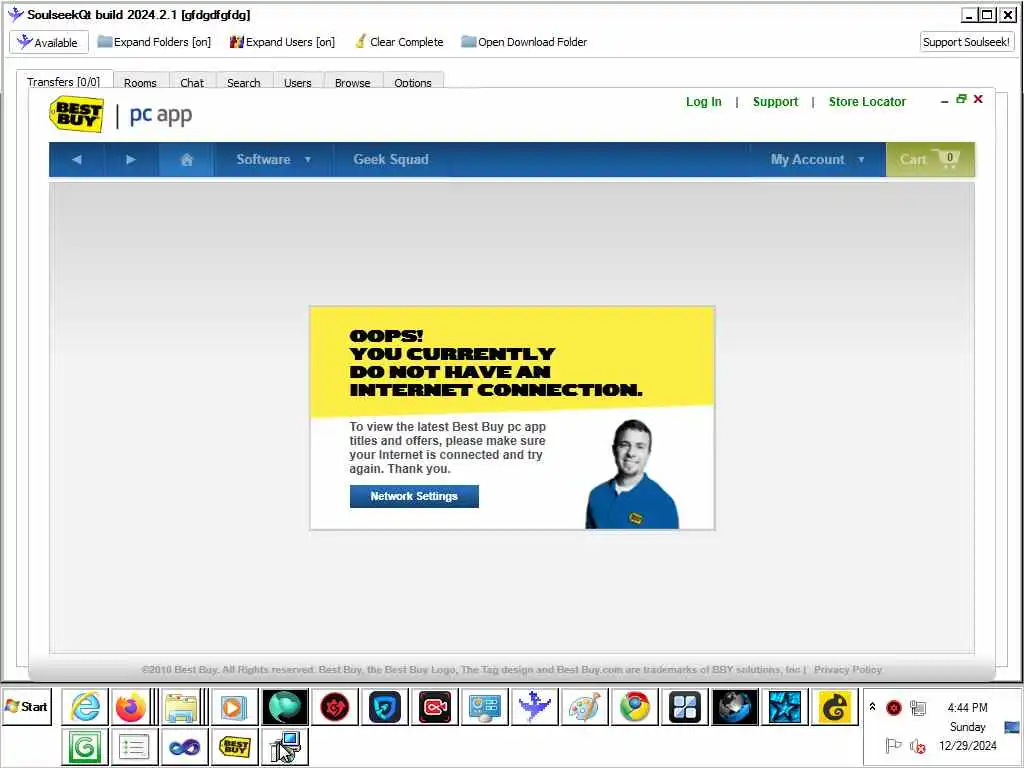Switch to the Chat tab
The image size is (1024, 768).
click(x=192, y=82)
